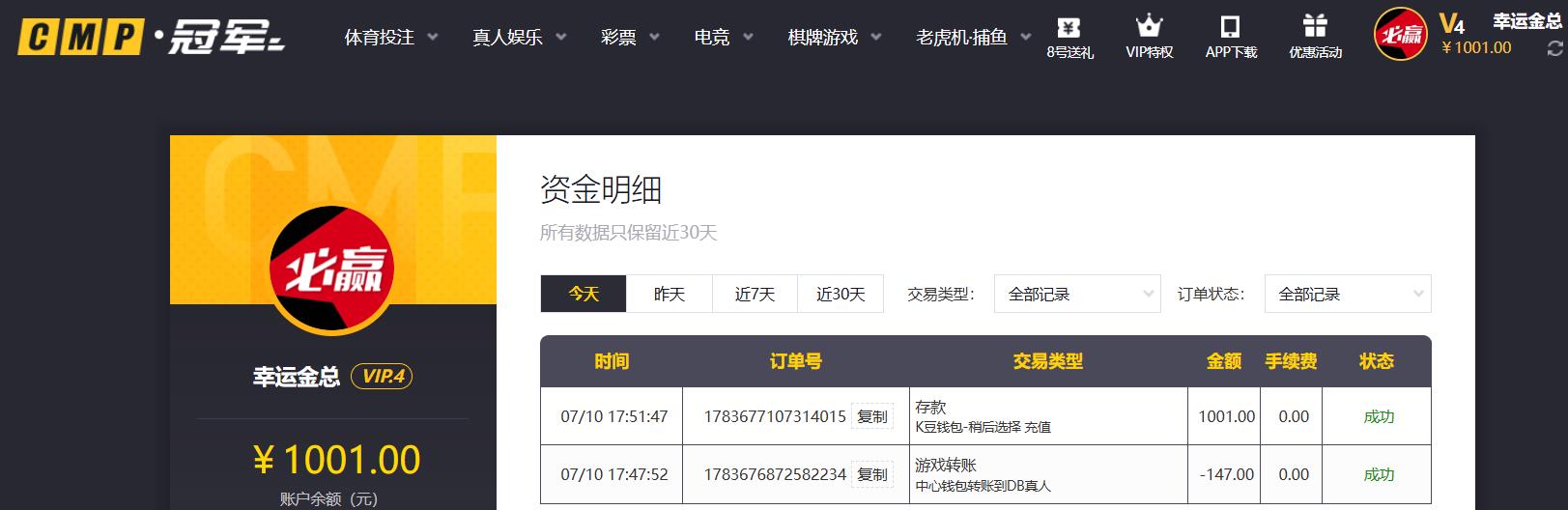This screenshot has width=1568, height=510.
Task: Open the APP下载 icon
Action: [1231, 37]
